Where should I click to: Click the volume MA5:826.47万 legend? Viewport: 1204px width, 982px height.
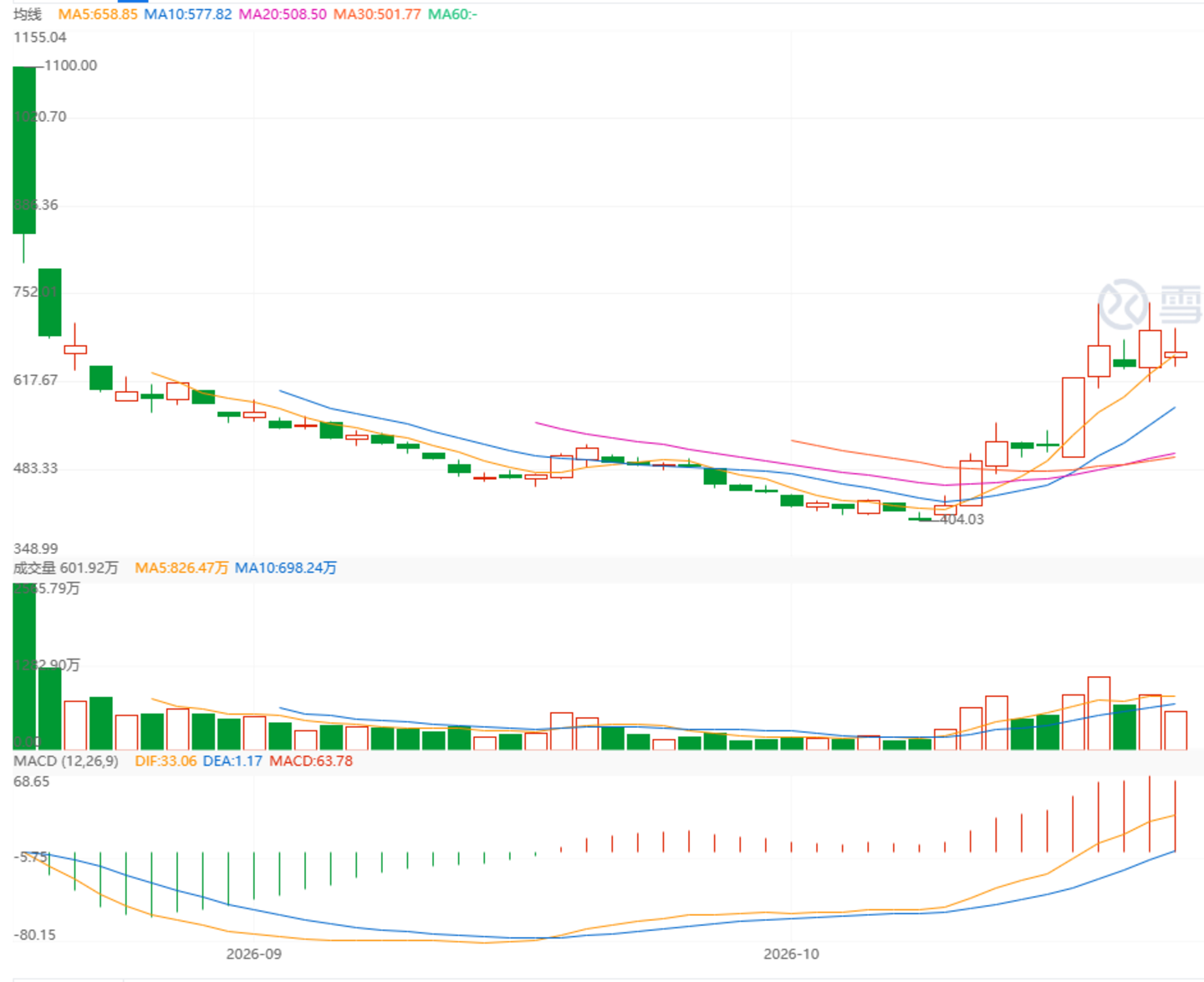(x=181, y=567)
